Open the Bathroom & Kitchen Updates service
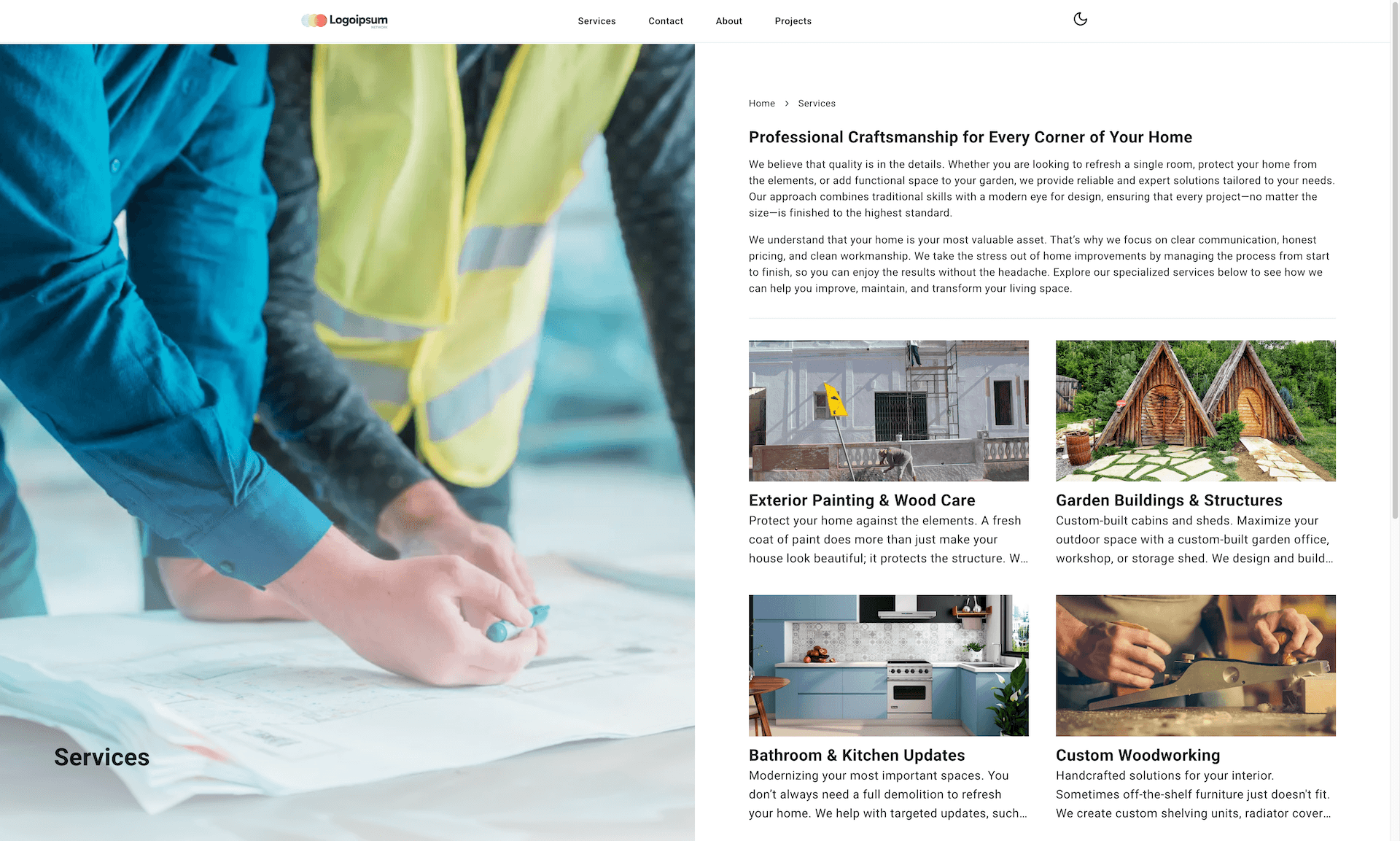 pyautogui.click(x=856, y=755)
